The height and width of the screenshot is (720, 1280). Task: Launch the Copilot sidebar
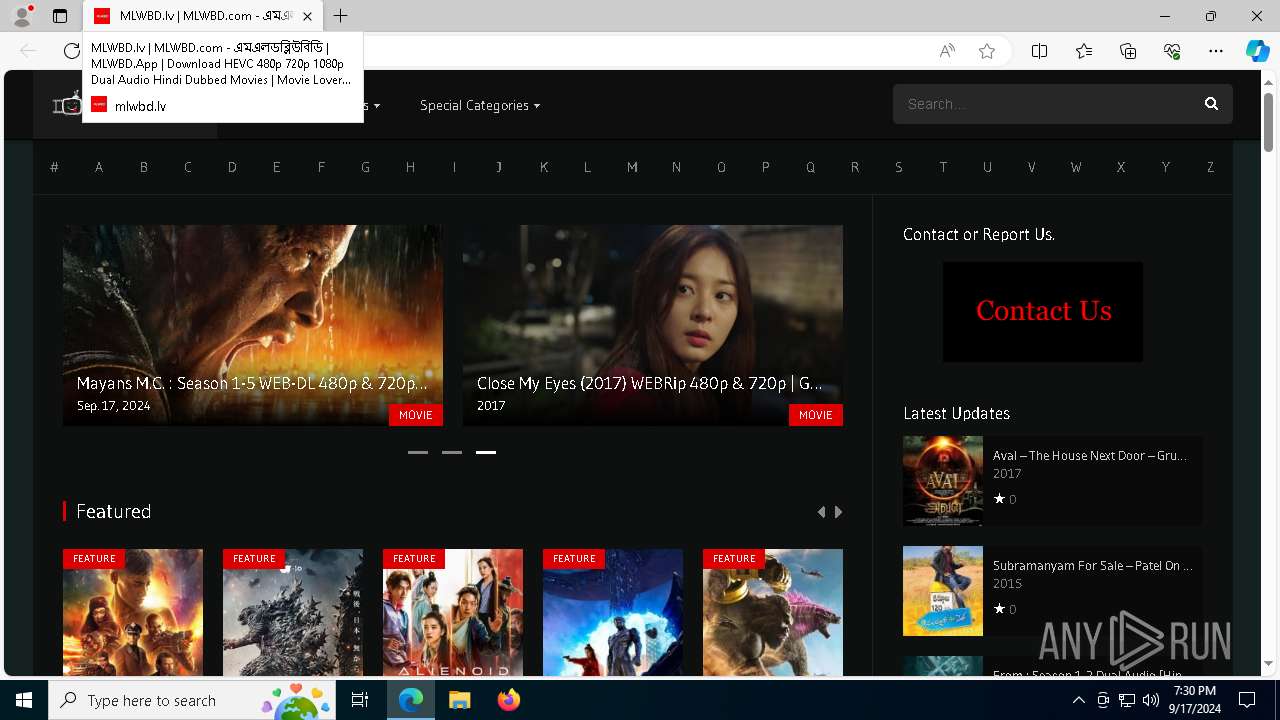1257,51
